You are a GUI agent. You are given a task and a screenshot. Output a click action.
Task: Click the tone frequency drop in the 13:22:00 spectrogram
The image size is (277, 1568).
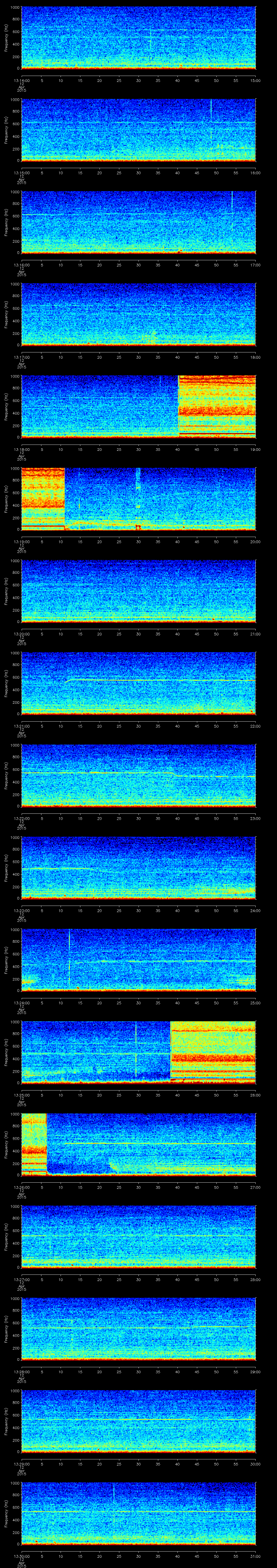[x=174, y=774]
